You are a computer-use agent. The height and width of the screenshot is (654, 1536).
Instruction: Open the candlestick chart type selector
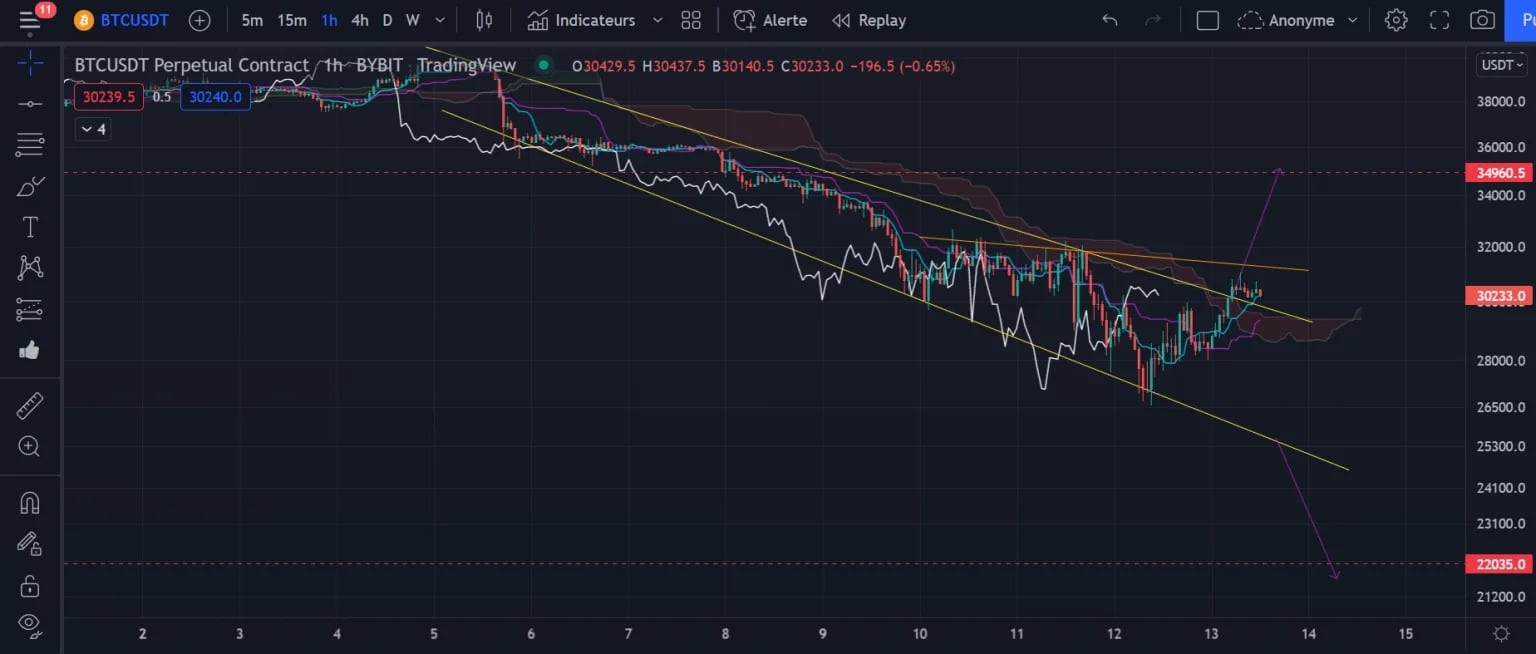click(485, 20)
